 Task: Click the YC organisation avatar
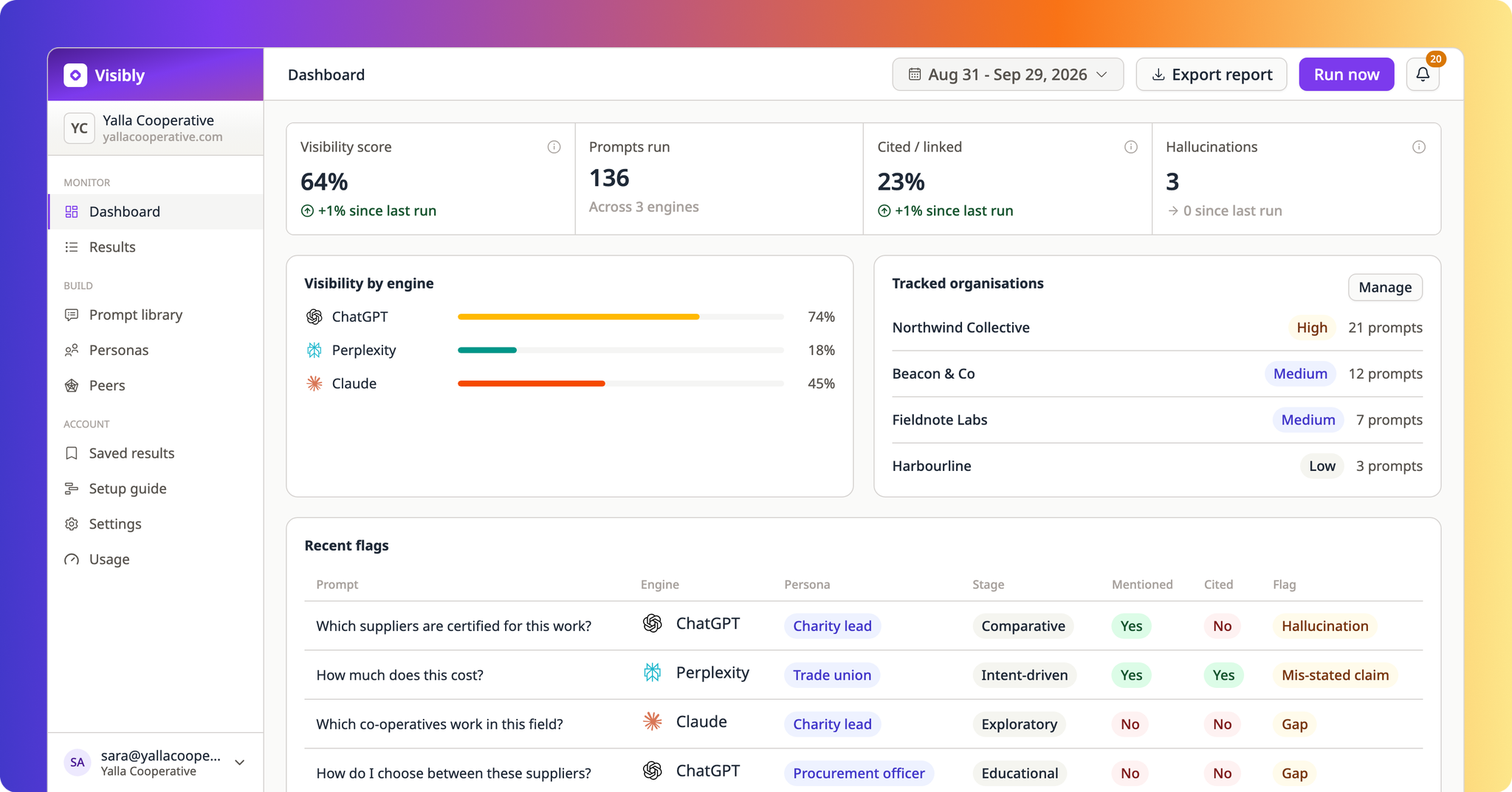pos(79,128)
